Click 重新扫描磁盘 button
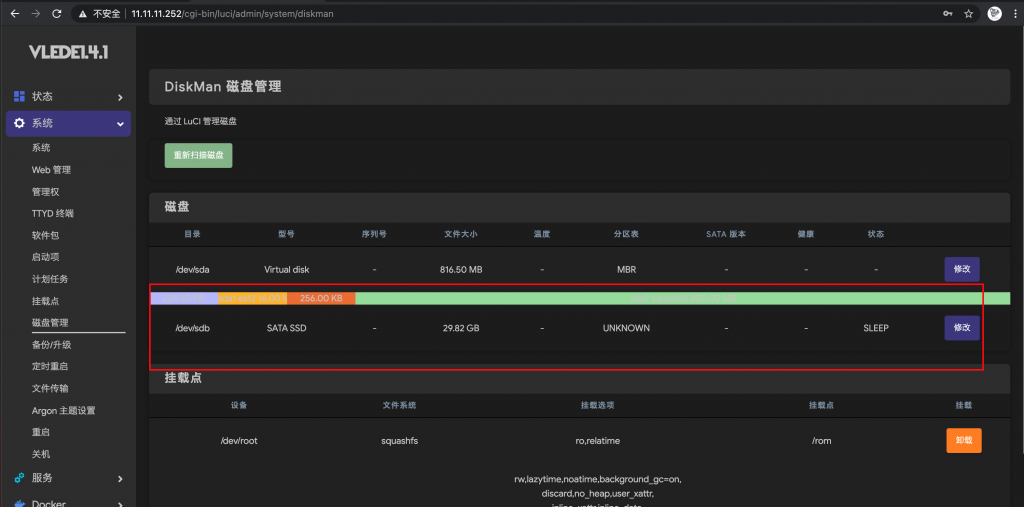1024x507 pixels. [x=198, y=155]
